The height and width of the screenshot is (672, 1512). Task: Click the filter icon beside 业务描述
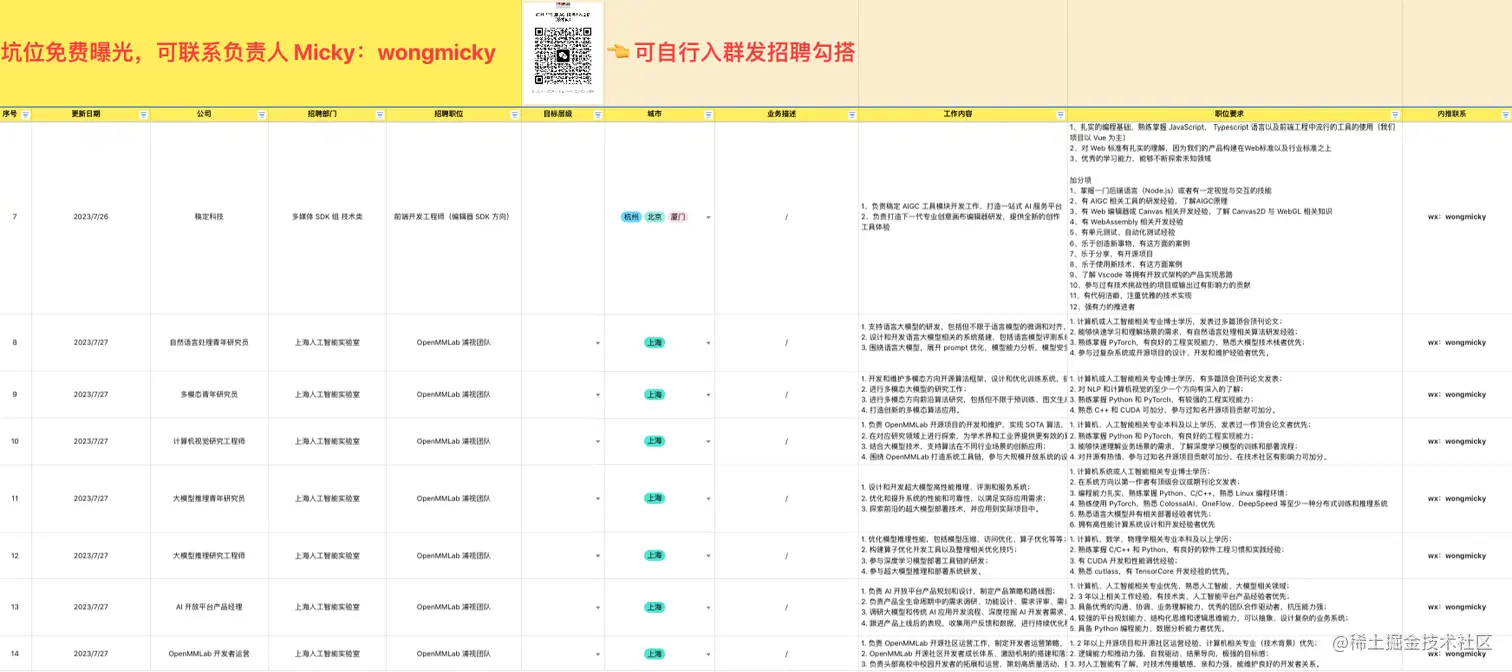850,113
